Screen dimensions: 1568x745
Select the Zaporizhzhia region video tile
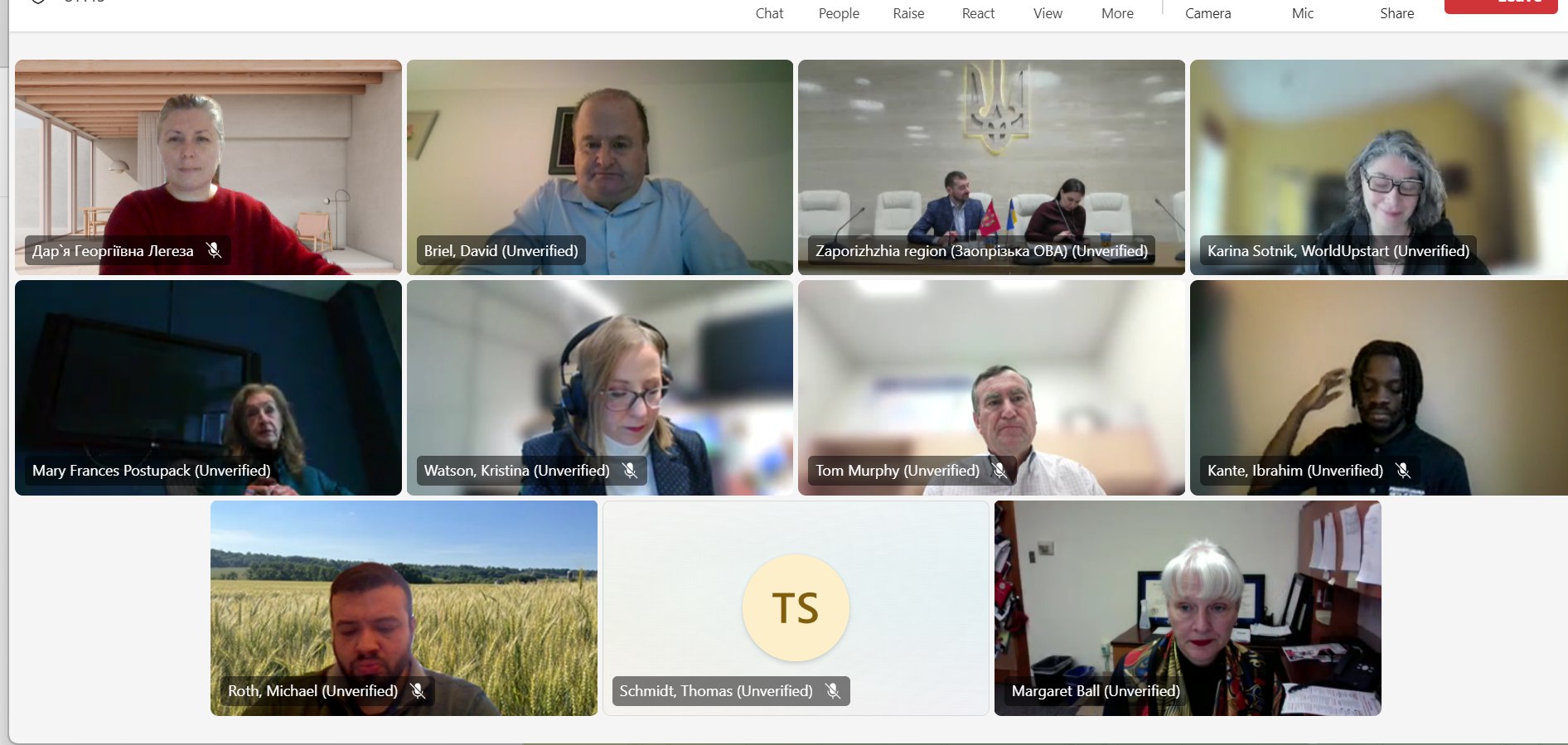click(991, 167)
